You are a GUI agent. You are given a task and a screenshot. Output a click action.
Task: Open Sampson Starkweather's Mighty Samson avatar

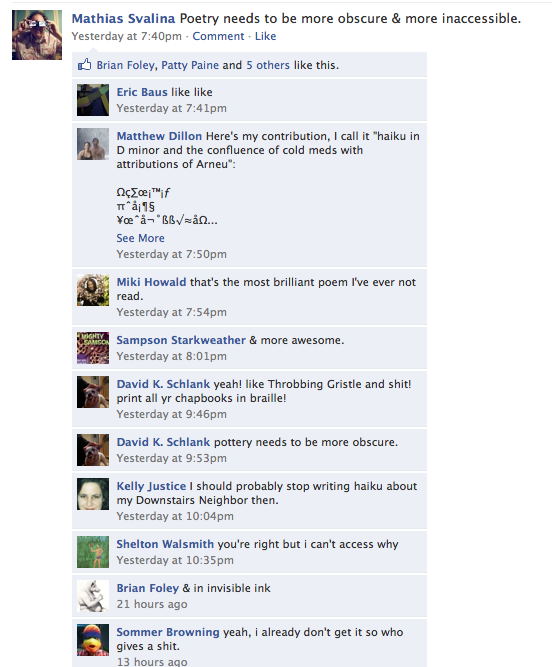coord(93,348)
